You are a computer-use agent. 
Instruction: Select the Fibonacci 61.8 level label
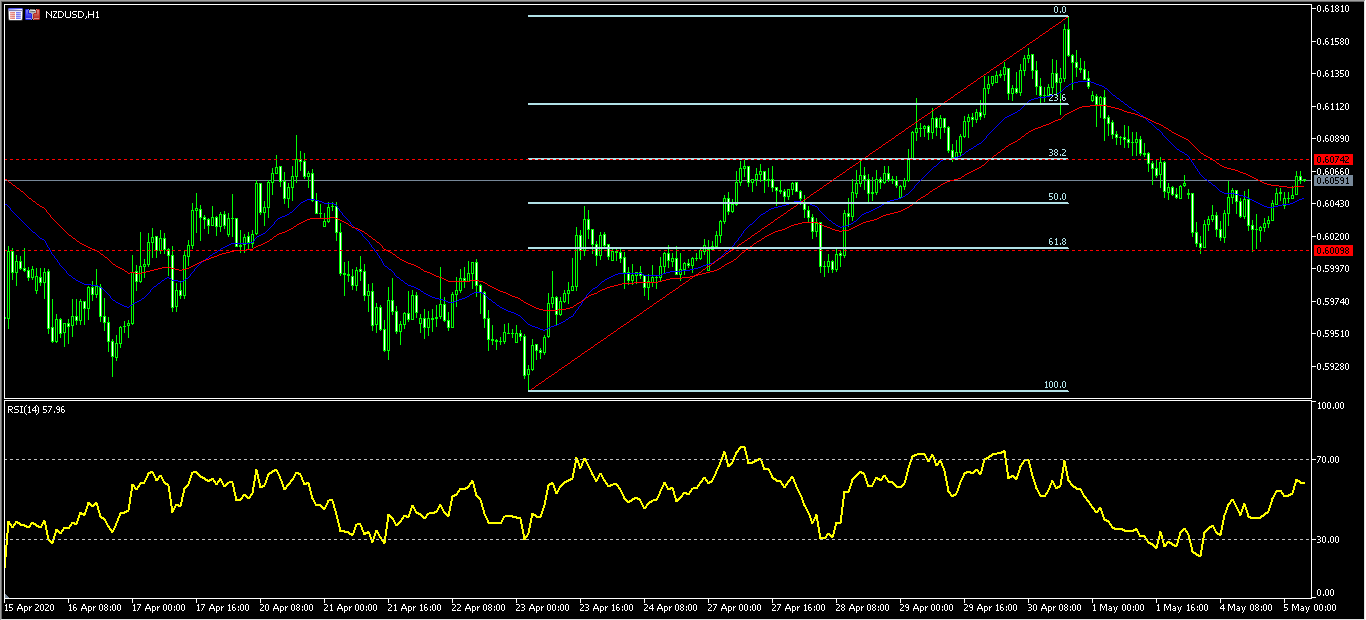[1058, 242]
